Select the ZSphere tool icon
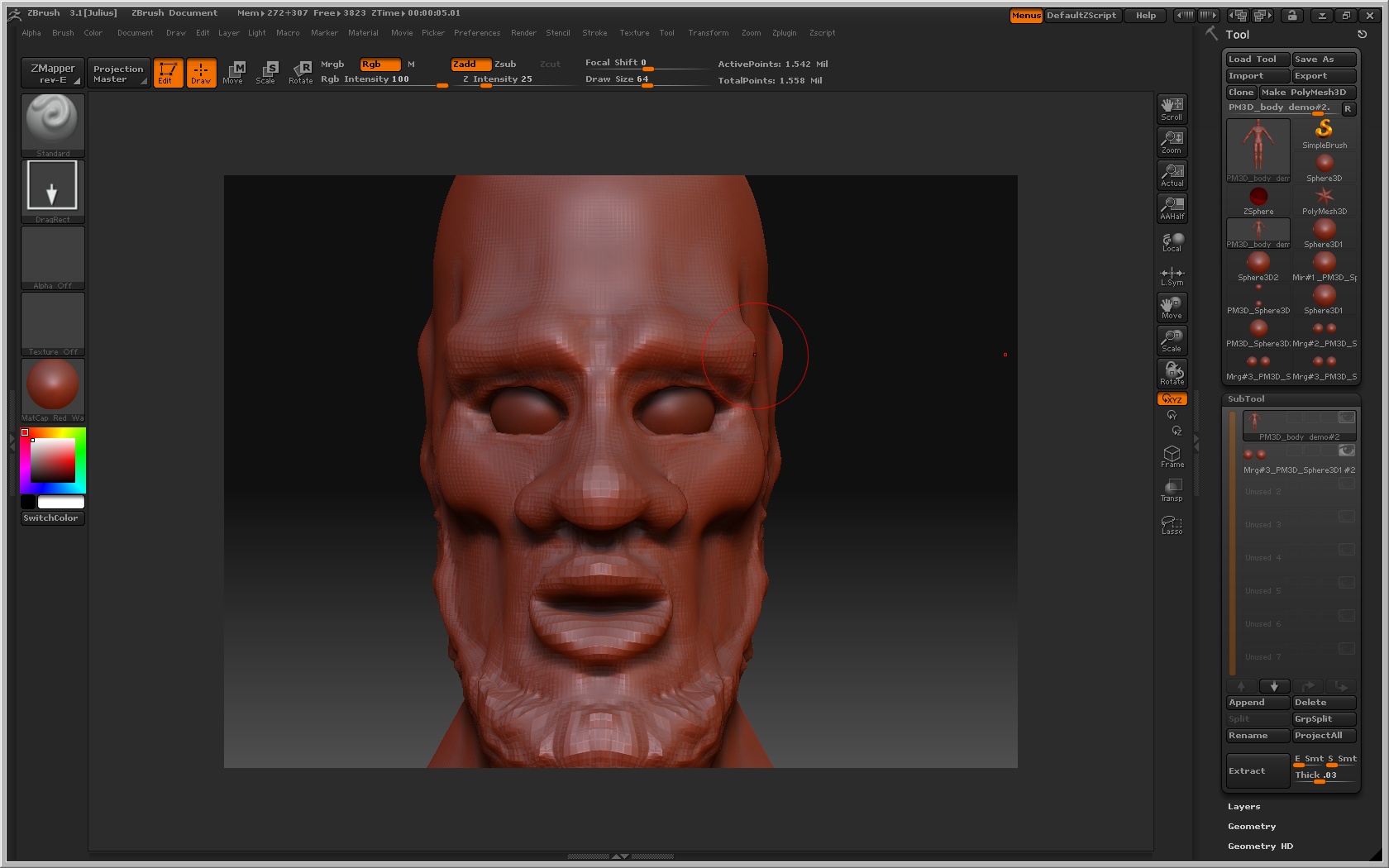The height and width of the screenshot is (868, 1389). click(1258, 199)
